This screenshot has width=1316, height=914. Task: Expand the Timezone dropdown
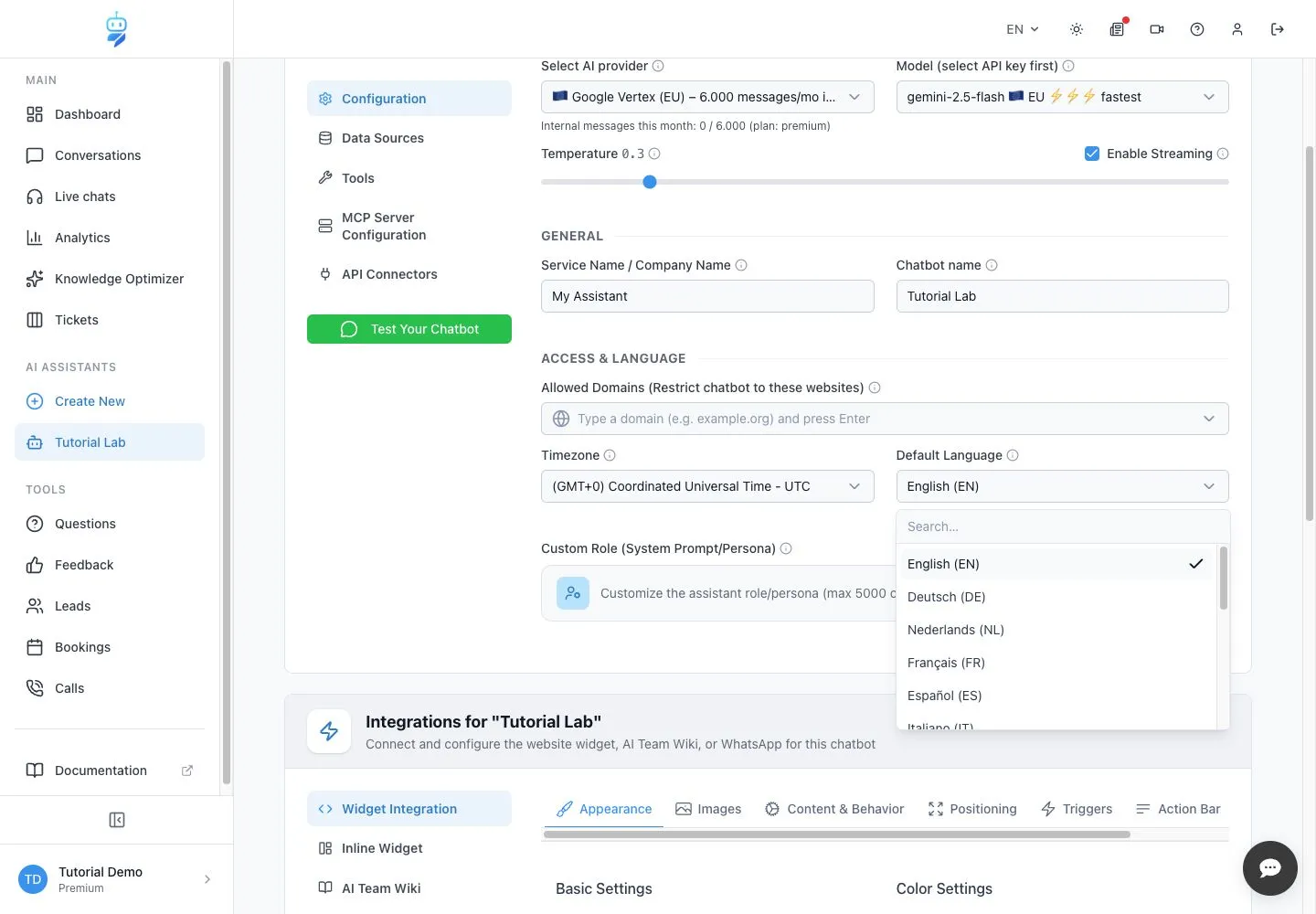[707, 486]
